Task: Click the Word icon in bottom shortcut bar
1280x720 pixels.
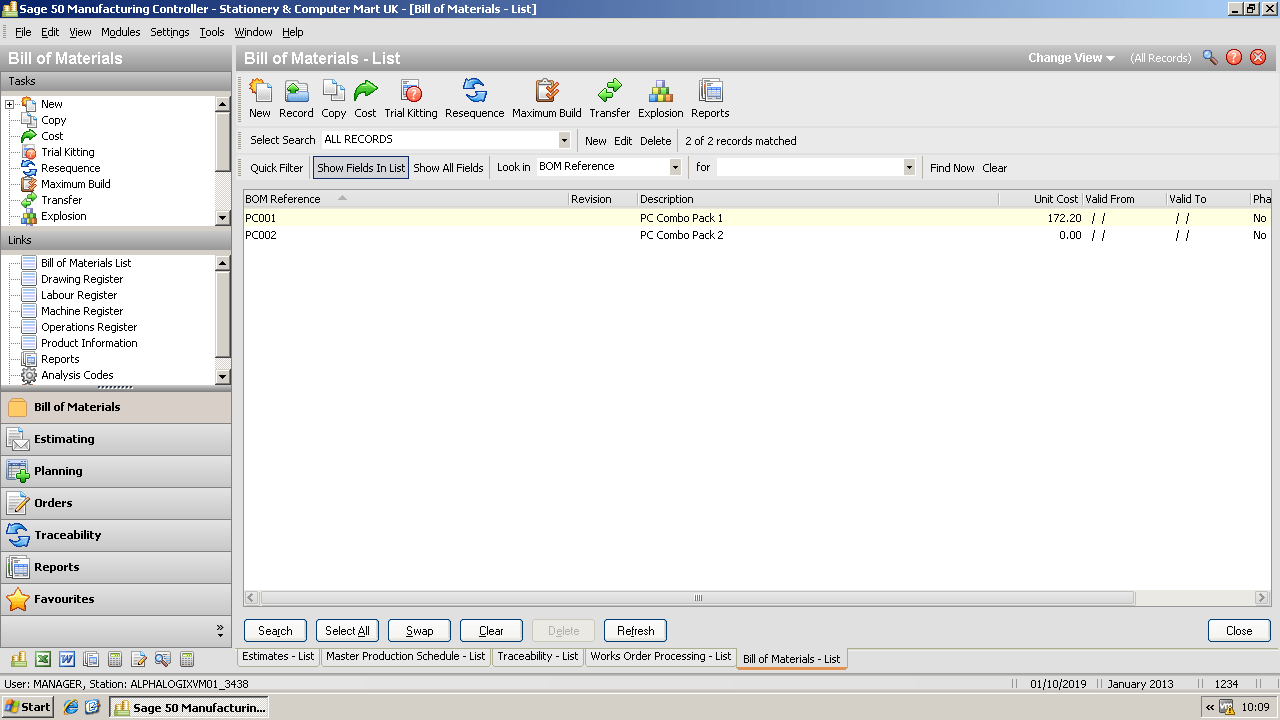Action: coord(67,659)
